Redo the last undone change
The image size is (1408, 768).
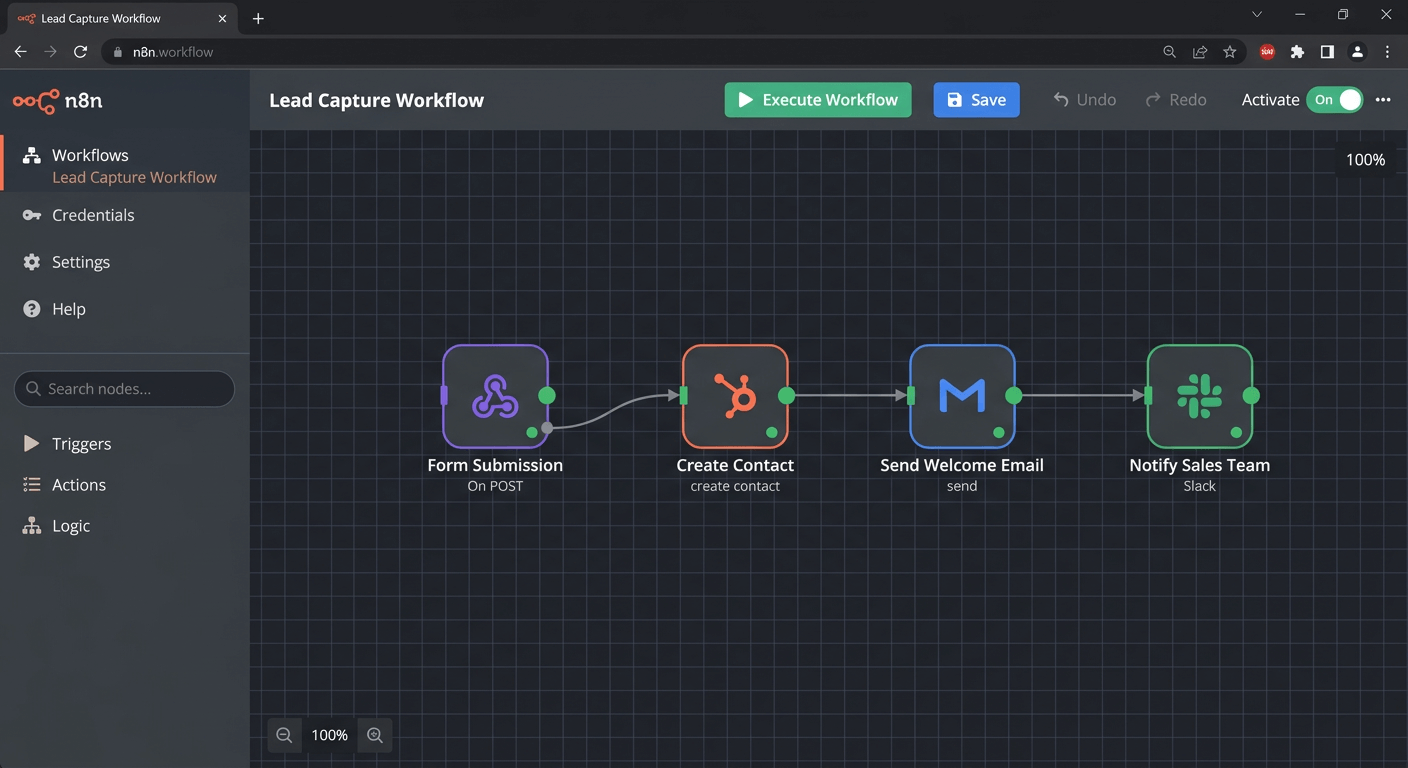(x=1176, y=100)
